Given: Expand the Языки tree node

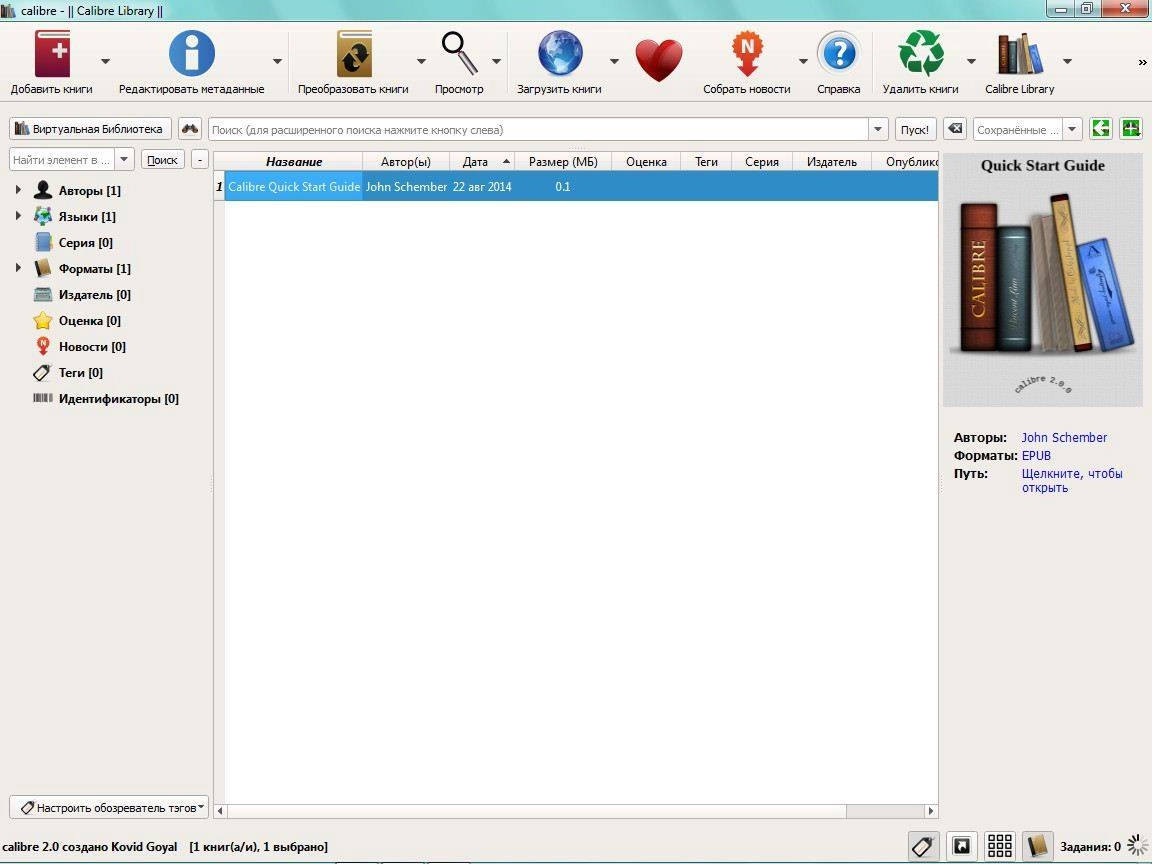Looking at the screenshot, I should [x=18, y=216].
